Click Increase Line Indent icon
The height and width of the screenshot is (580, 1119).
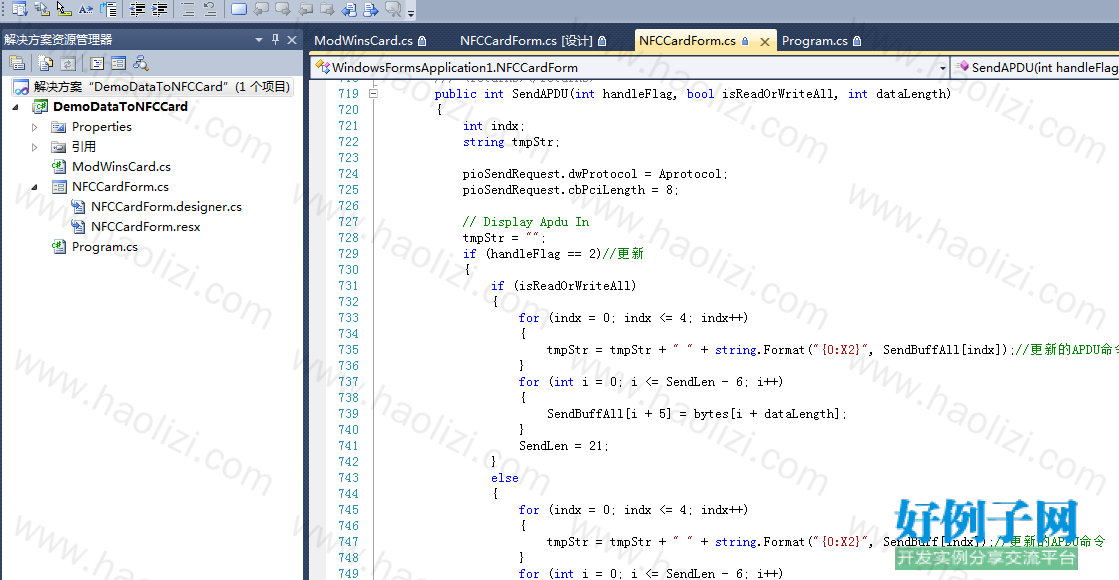pyautogui.click(x=160, y=9)
